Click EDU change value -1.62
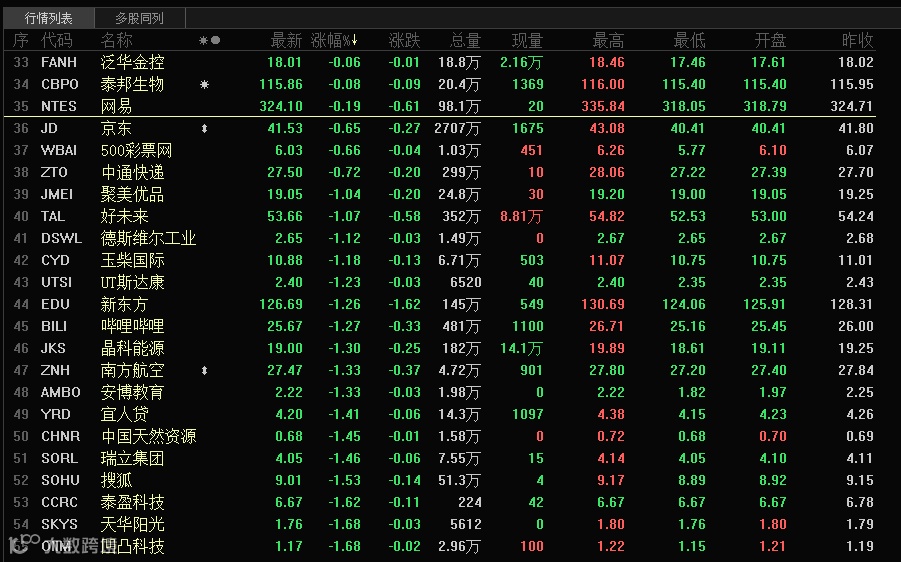This screenshot has height=562, width=901. (x=405, y=304)
